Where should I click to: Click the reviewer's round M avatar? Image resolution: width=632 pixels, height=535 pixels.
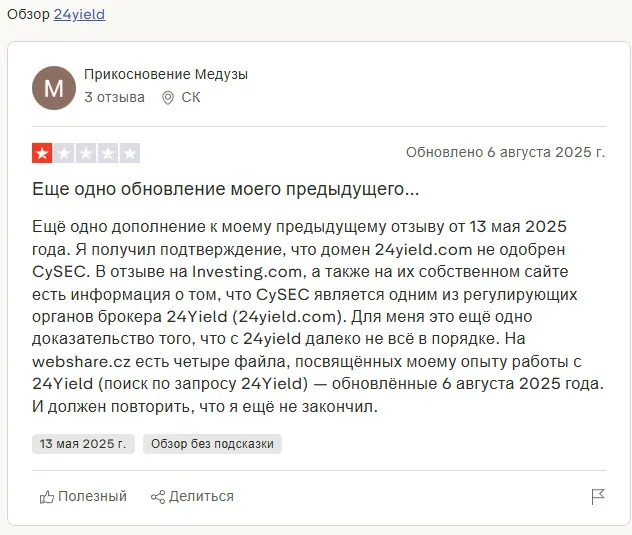click(x=54, y=88)
